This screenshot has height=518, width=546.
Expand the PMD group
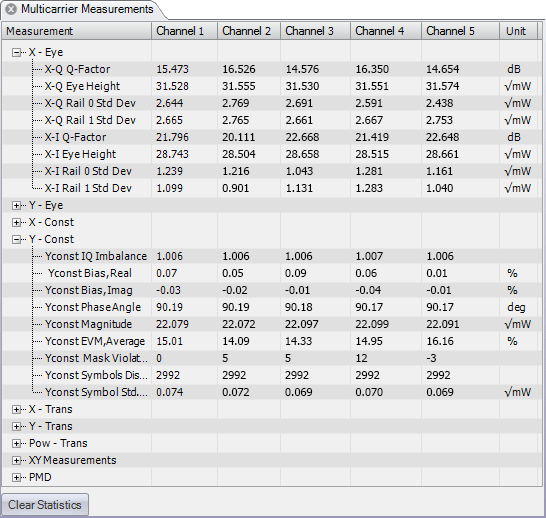point(16,477)
